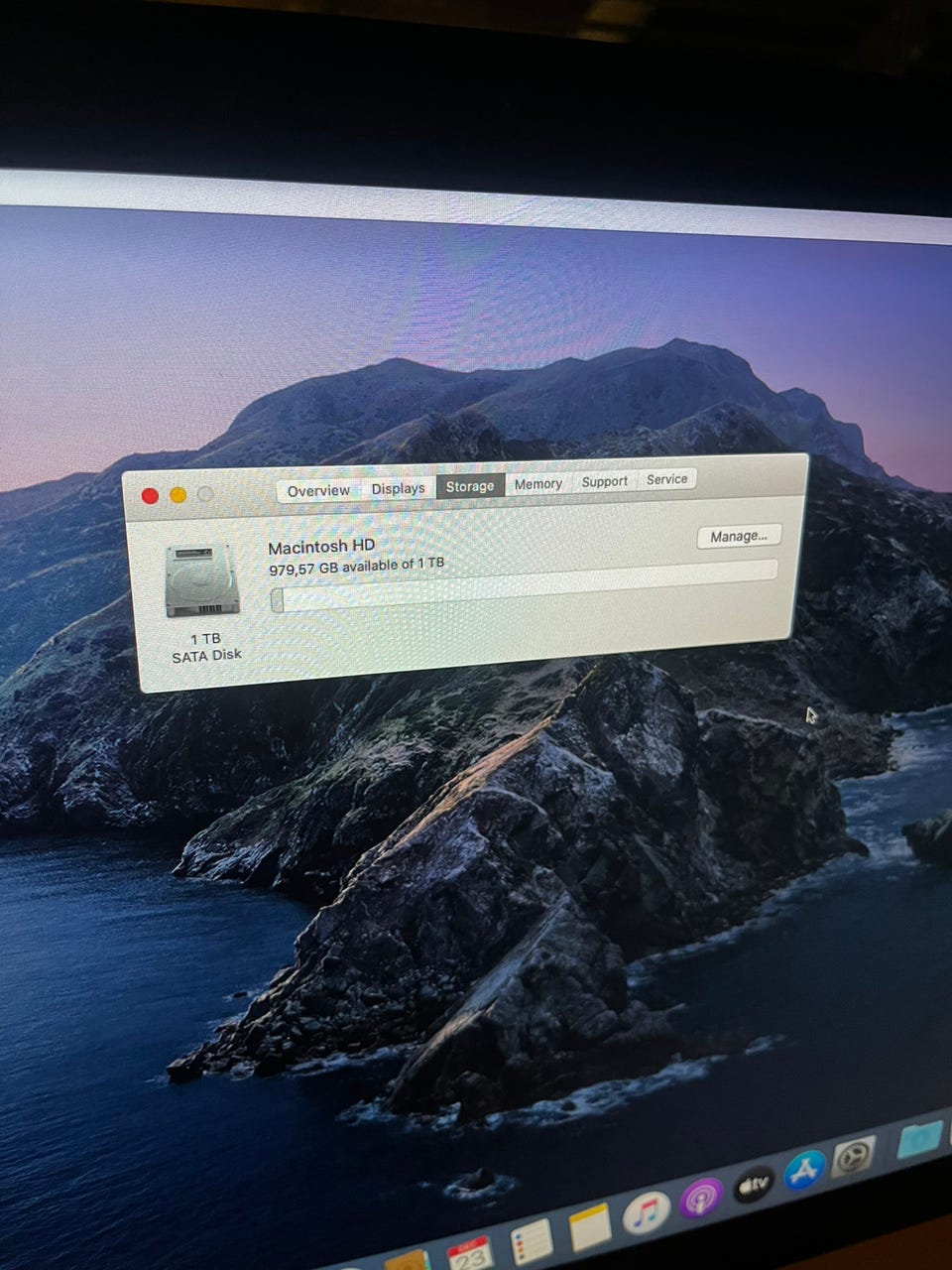Click the storage usage bar
952x1270 pixels.
[524, 585]
